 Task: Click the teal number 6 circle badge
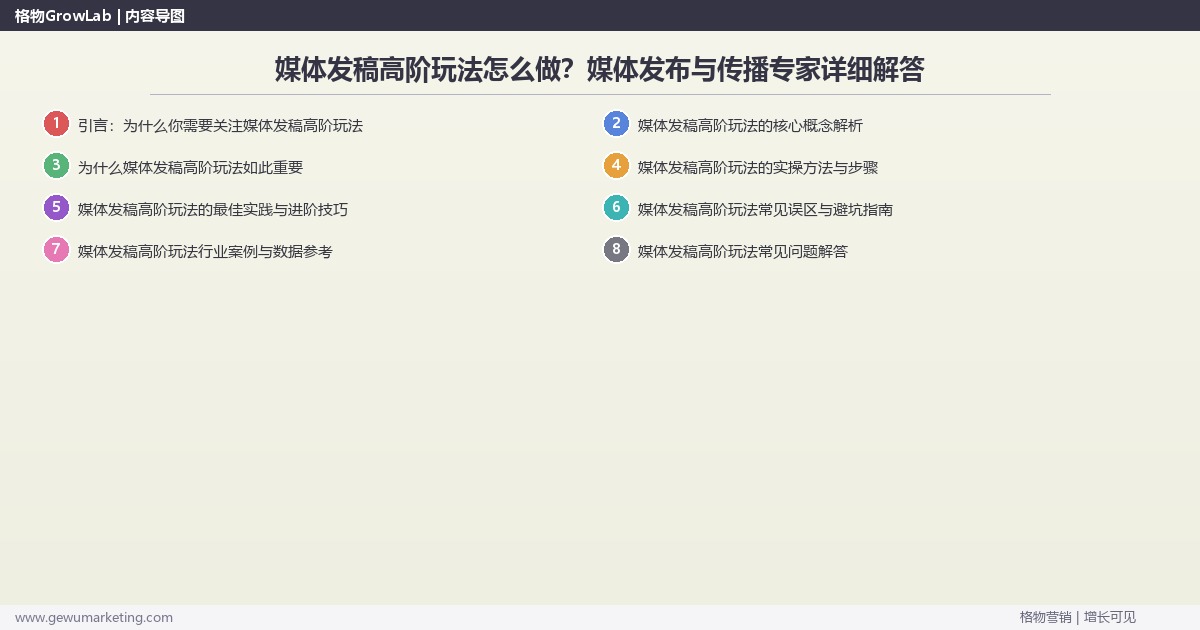pyautogui.click(x=616, y=208)
